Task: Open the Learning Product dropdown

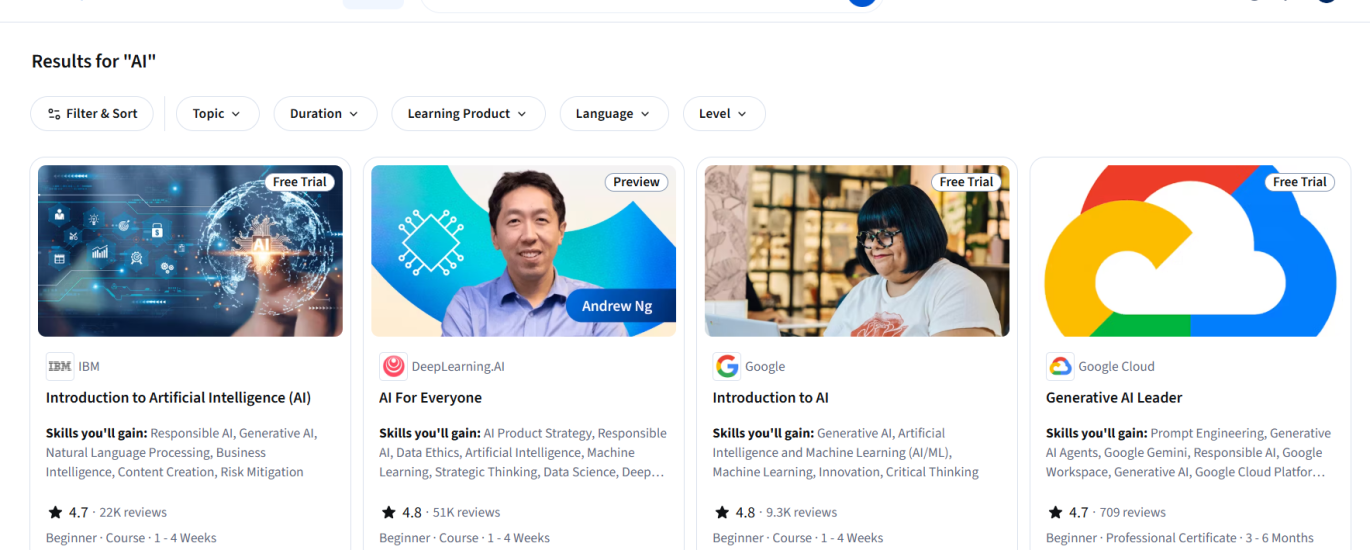Action: point(468,114)
